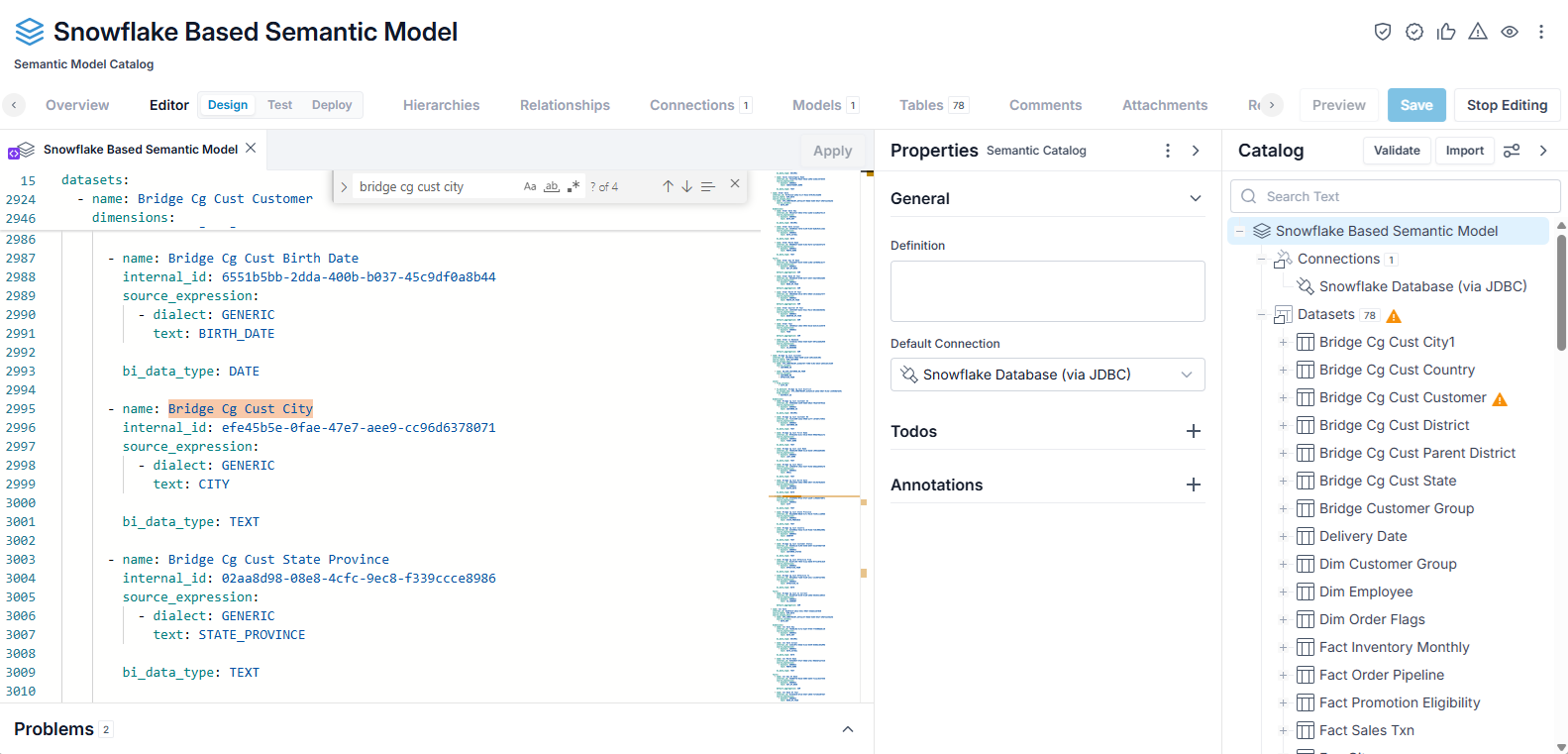Click the thumbs up icon

point(1446,32)
